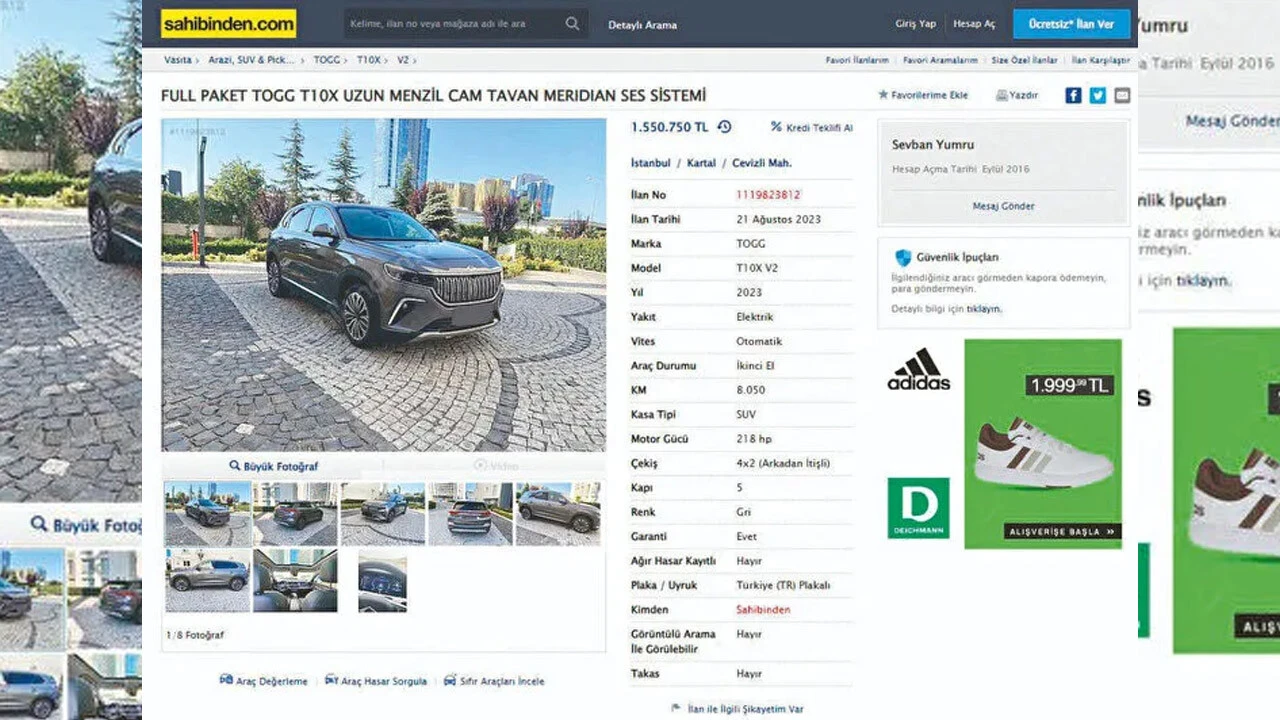Click the email share envelope icon
Screen dimensions: 1280x720
tap(1122, 95)
